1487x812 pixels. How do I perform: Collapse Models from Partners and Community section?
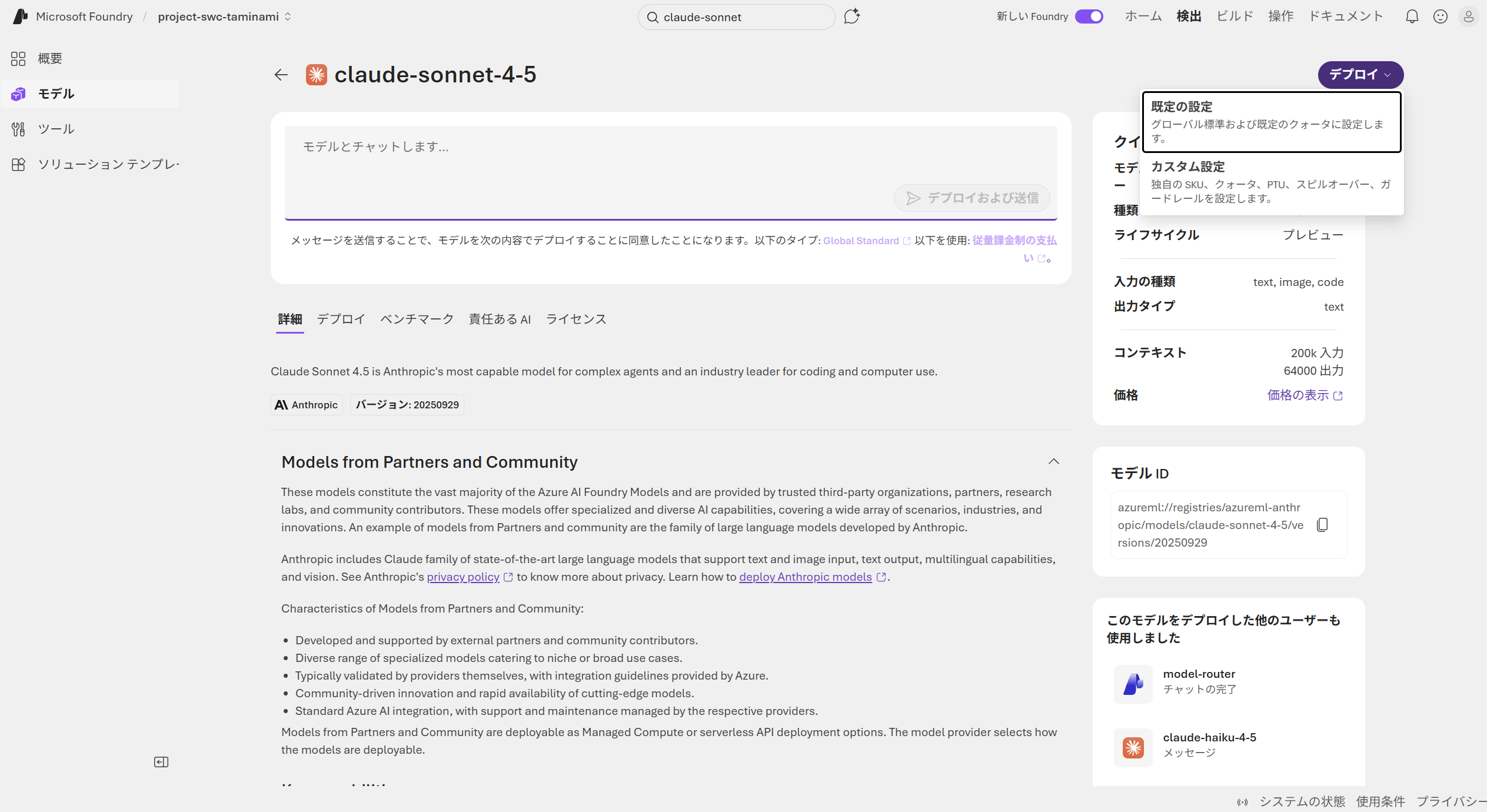1053,462
